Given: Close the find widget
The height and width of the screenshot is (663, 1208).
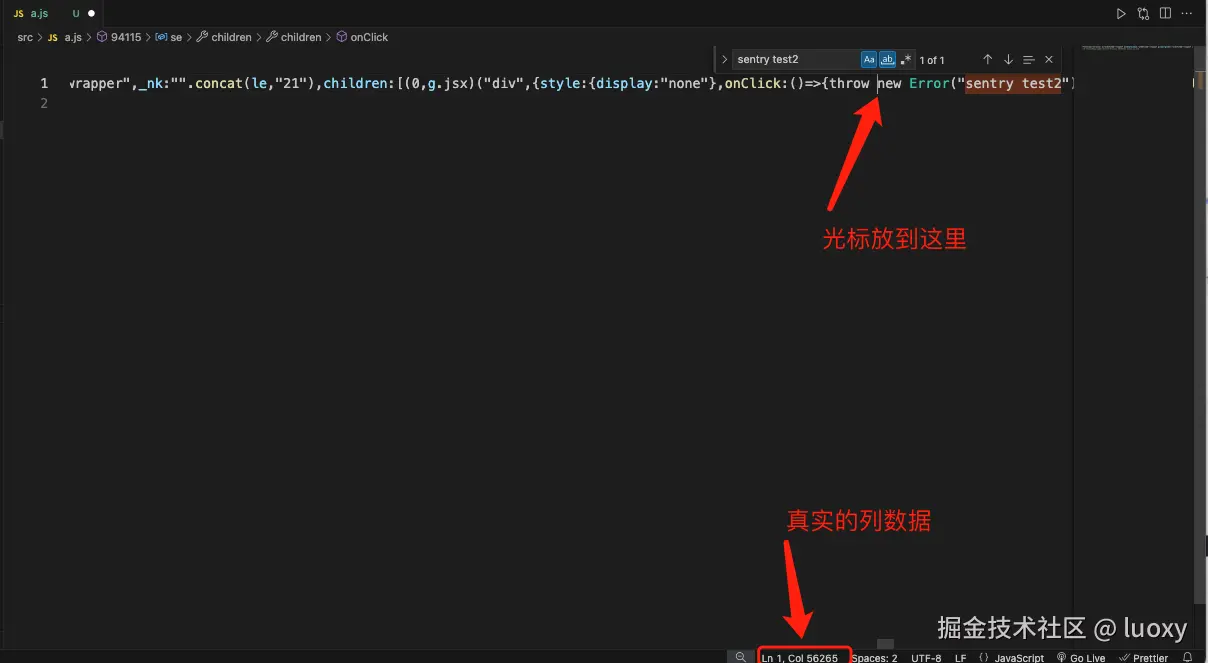Looking at the screenshot, I should pos(1049,60).
